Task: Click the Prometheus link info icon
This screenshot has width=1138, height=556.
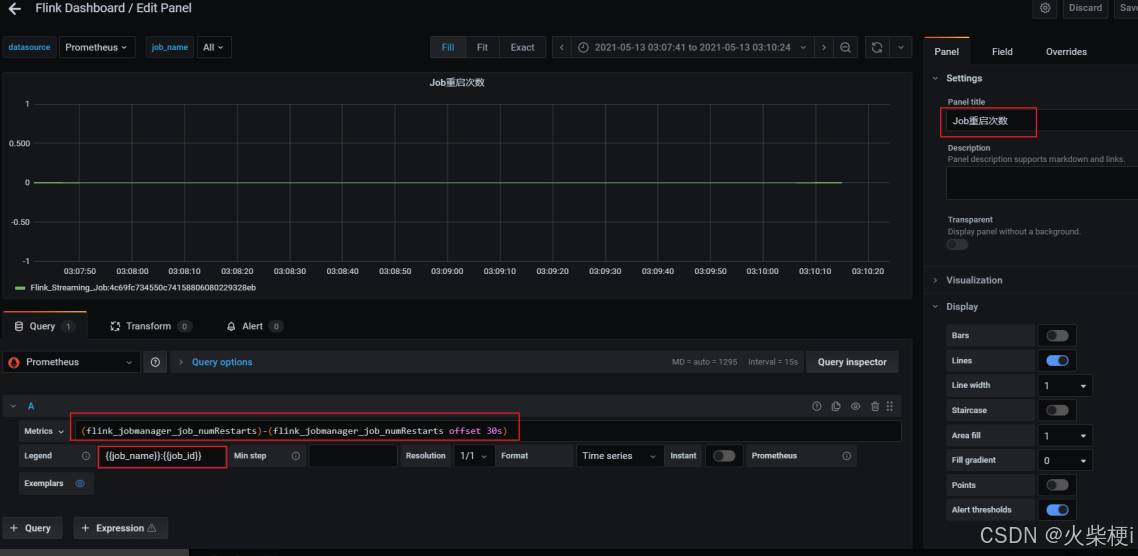Action: [x=846, y=456]
